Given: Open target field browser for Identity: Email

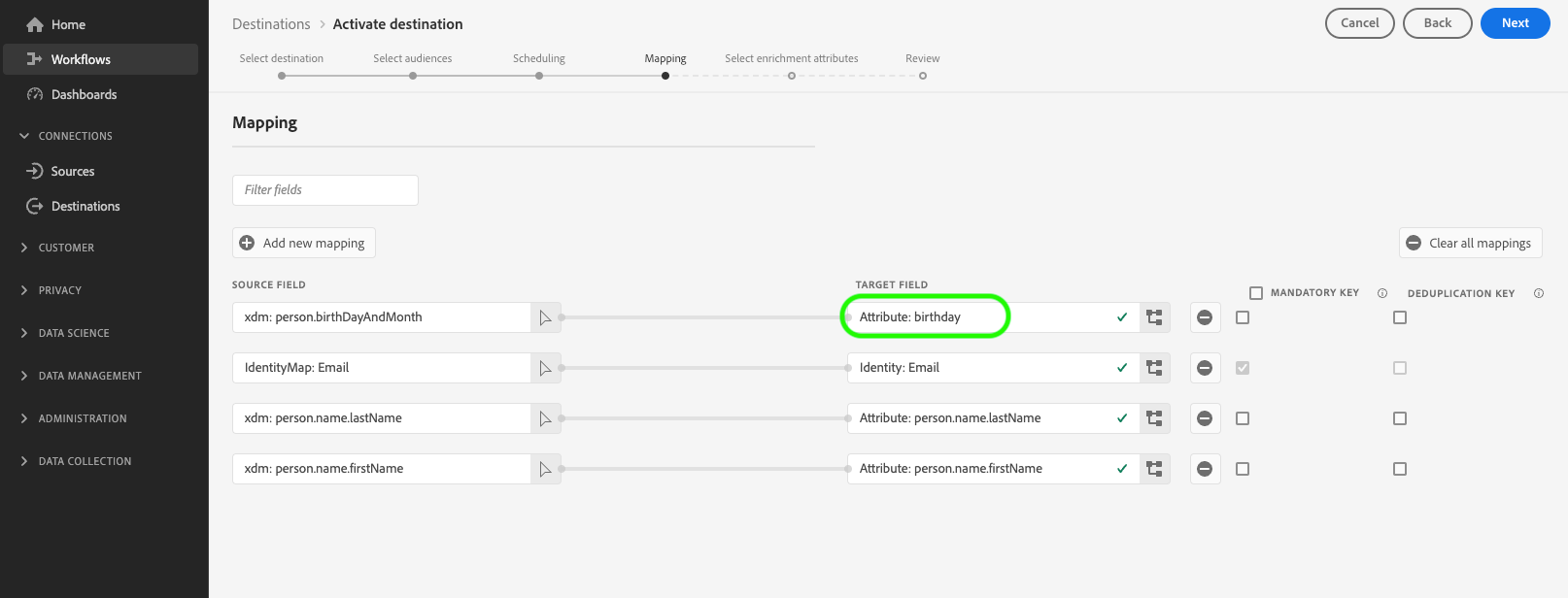Looking at the screenshot, I should tap(1154, 368).
